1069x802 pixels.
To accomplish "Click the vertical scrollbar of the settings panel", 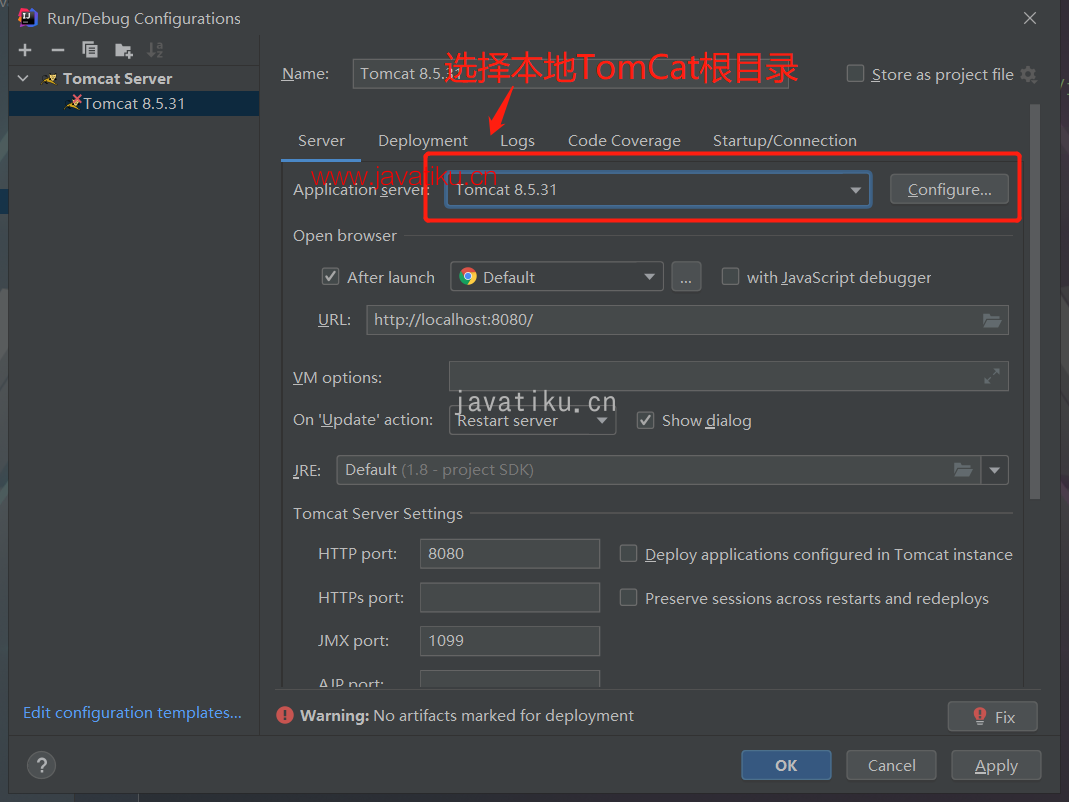I will [x=1035, y=301].
